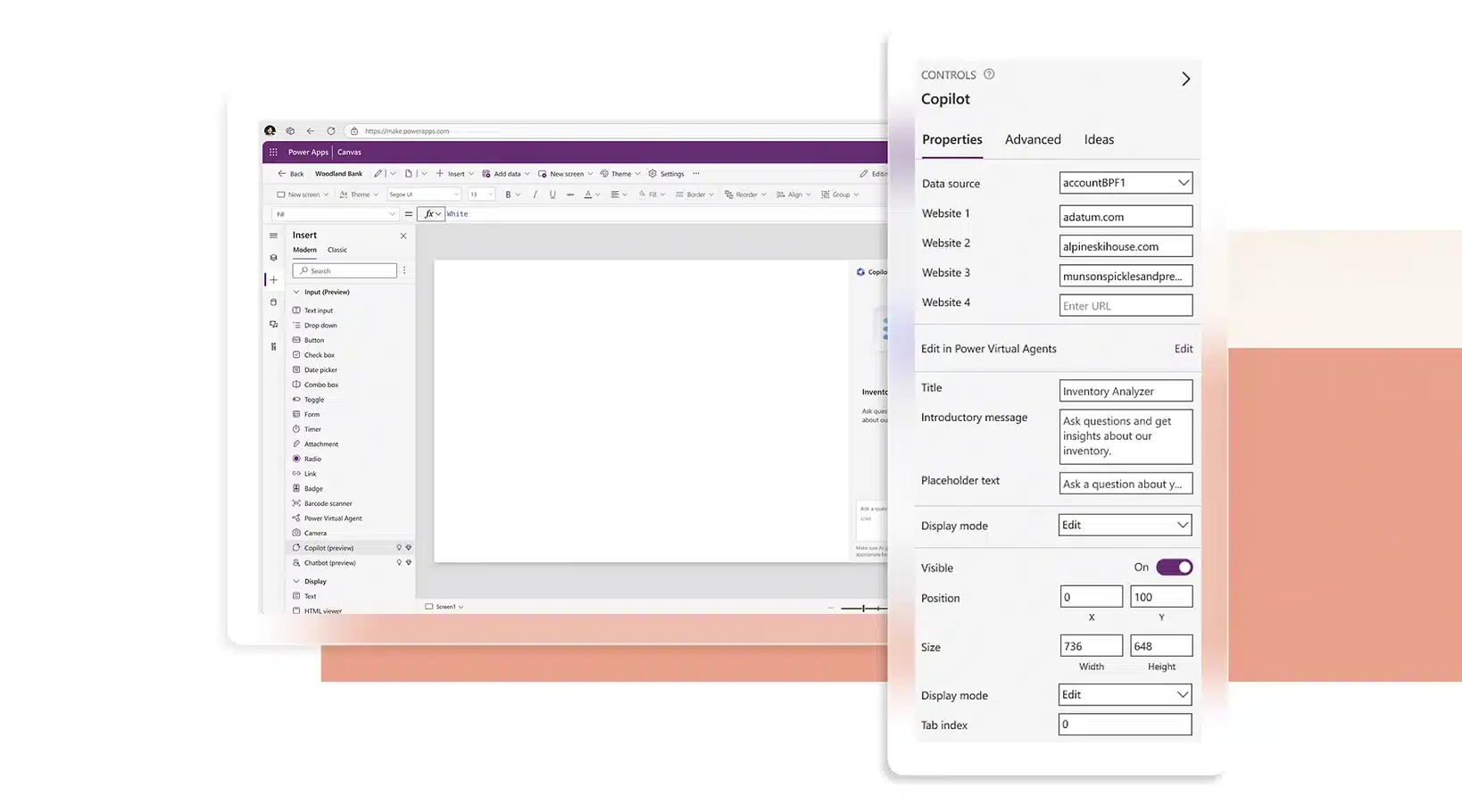Open the Data cylinder icon in left rail
The height and width of the screenshot is (812, 1462).
tap(273, 302)
